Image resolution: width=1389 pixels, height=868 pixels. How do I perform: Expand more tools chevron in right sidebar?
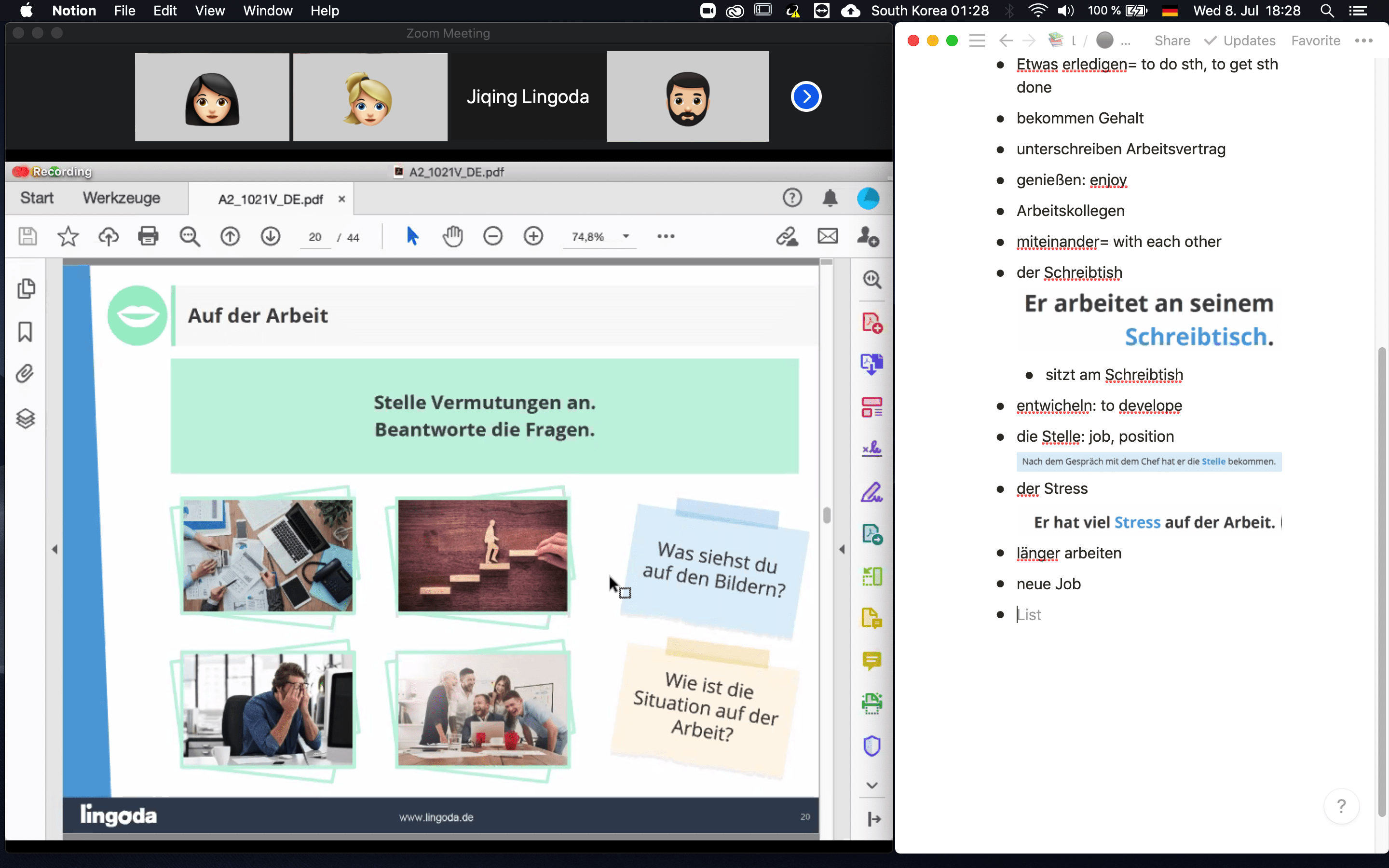tap(872, 786)
